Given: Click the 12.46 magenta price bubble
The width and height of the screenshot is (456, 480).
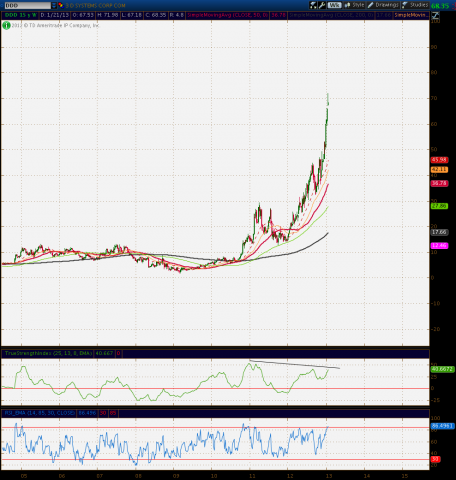Looking at the screenshot, I should point(439,246).
